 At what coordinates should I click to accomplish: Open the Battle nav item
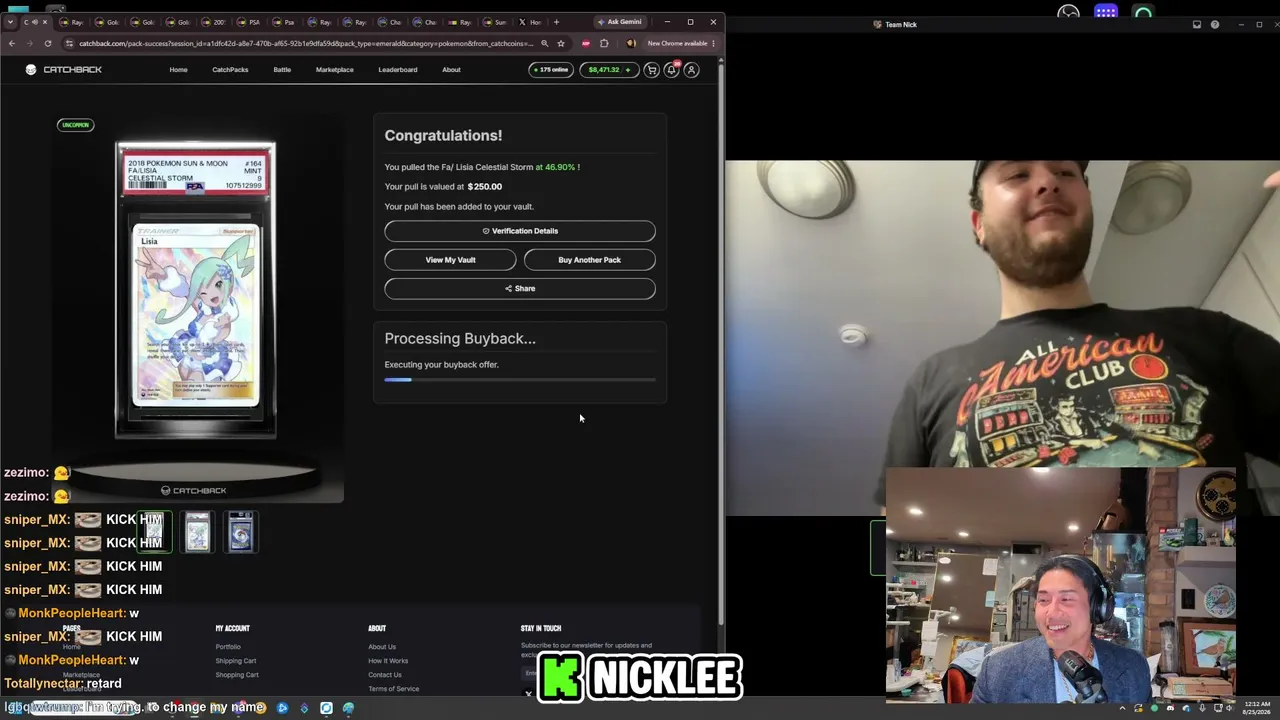(282, 70)
